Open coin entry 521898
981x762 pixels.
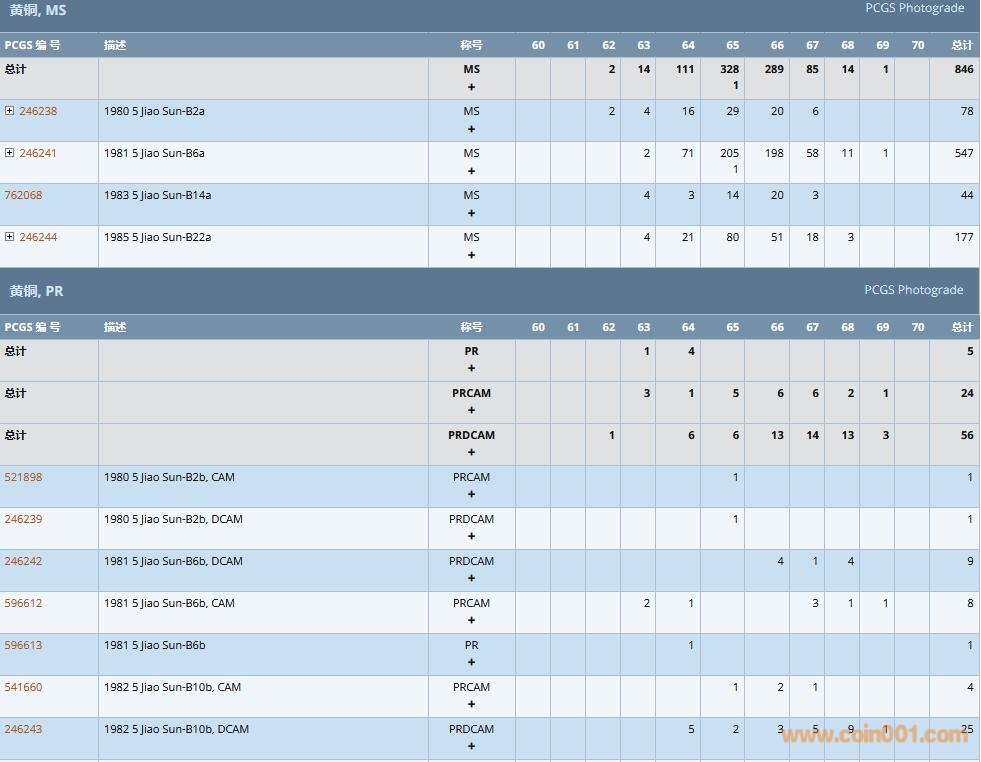[24, 477]
